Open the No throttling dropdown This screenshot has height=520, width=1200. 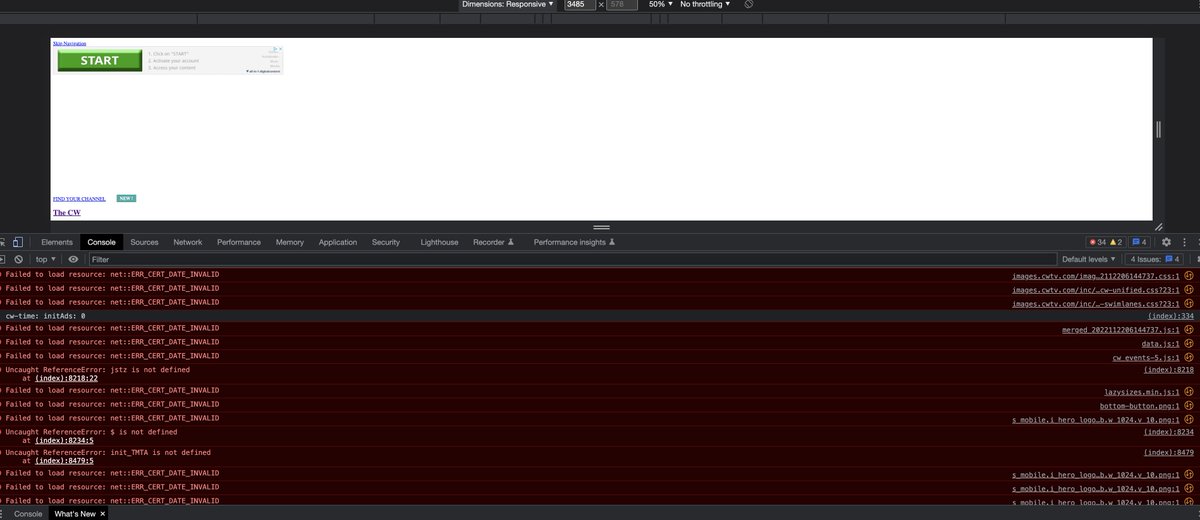click(x=705, y=4)
